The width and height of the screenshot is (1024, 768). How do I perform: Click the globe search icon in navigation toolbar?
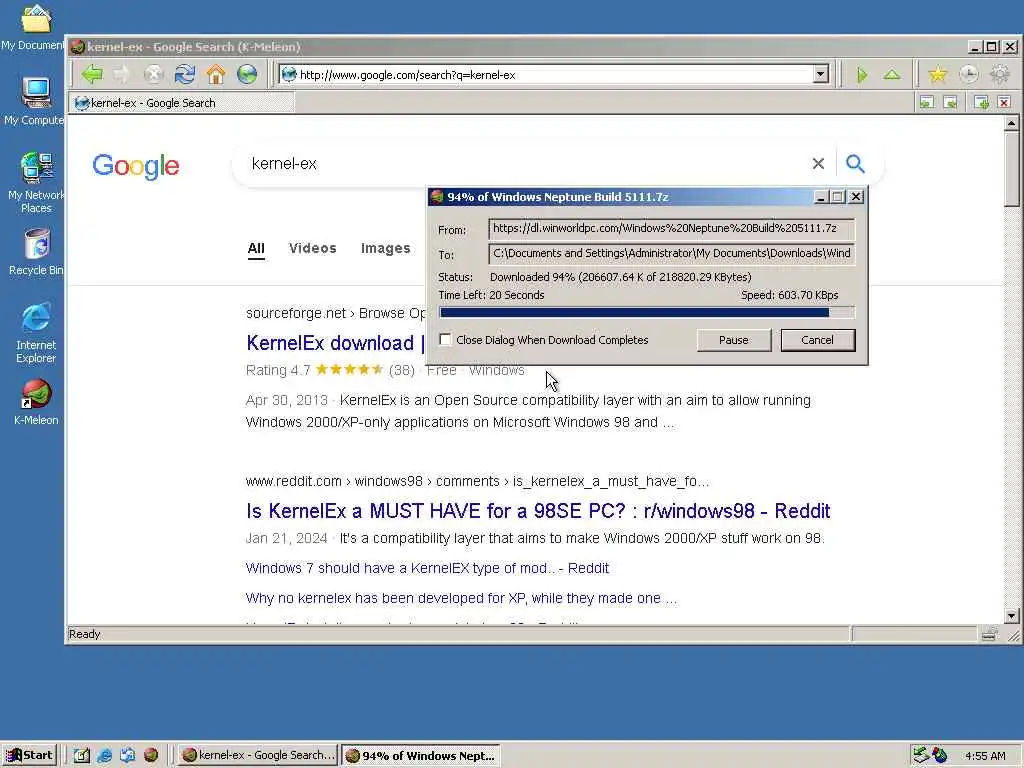pos(247,74)
